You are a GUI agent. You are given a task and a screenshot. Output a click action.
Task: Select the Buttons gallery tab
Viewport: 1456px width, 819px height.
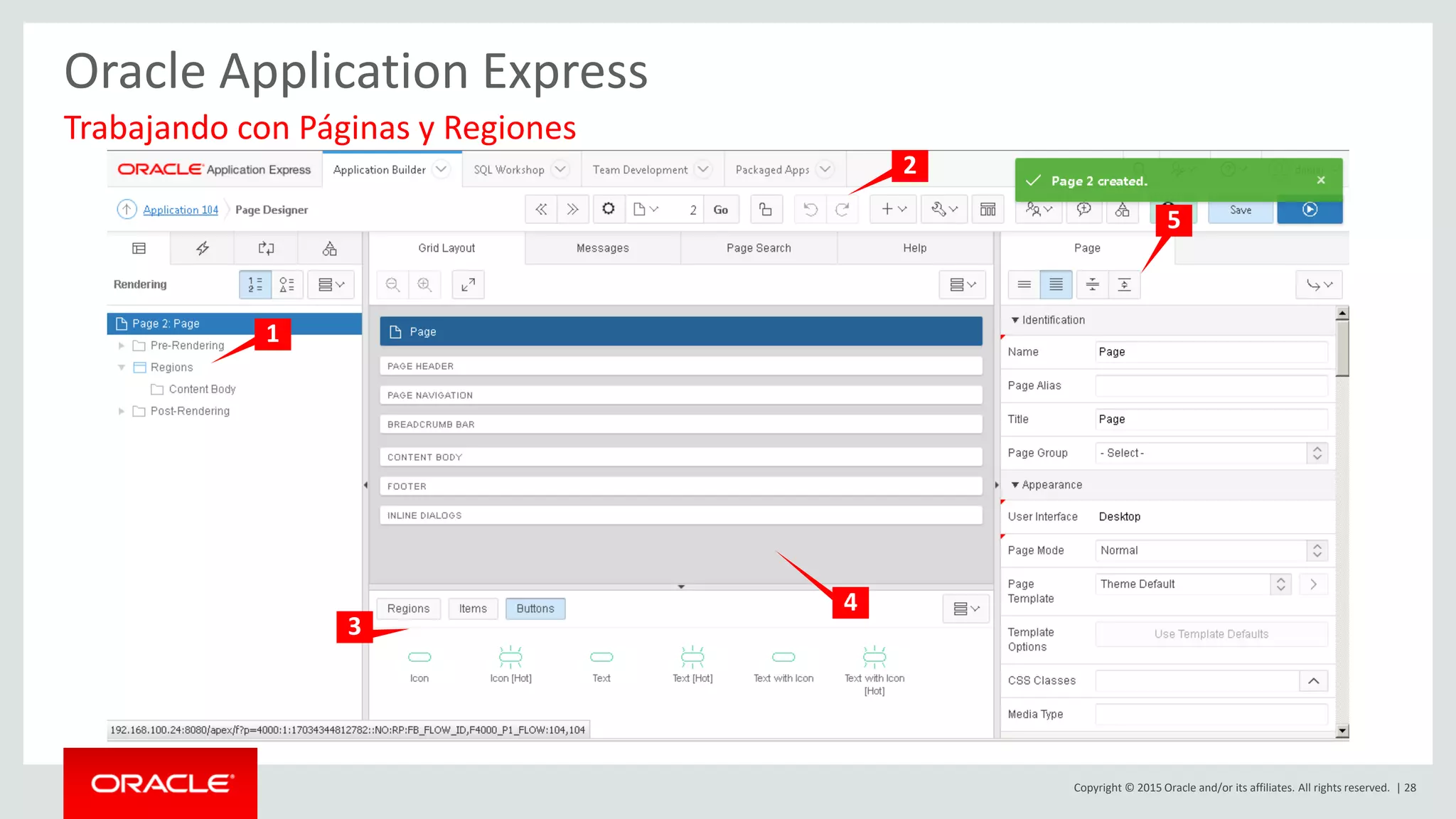tap(535, 609)
